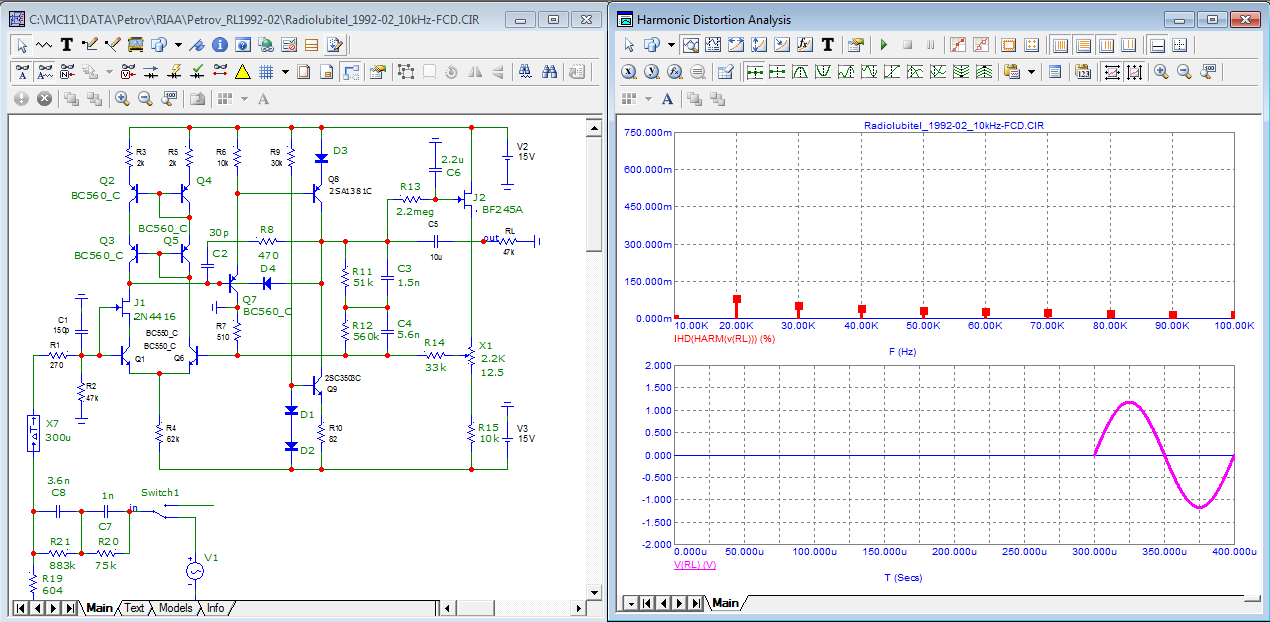
Task: Open the Info mode tool
Action: (x=221, y=45)
